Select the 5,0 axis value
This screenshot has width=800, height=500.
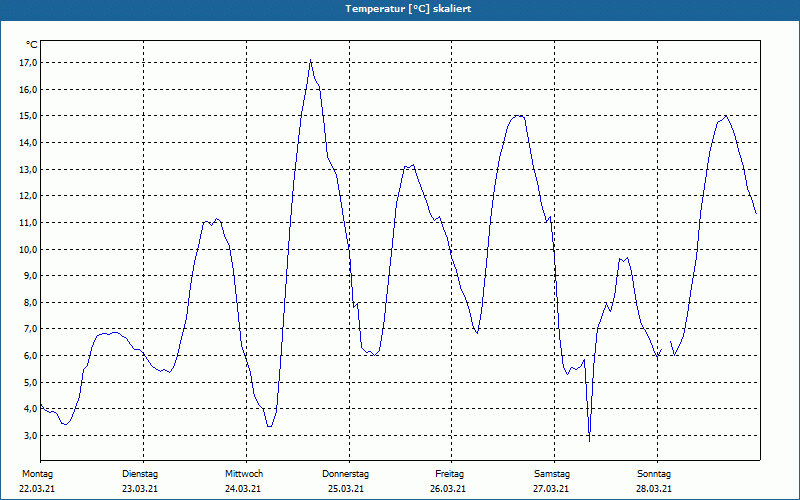pos(30,382)
